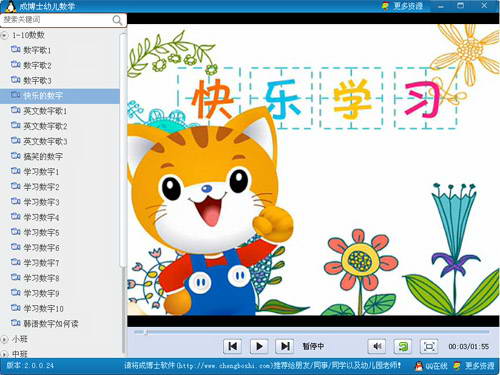Open 英文数字歌3 in the list
This screenshot has height=375, width=500.
tap(45, 141)
